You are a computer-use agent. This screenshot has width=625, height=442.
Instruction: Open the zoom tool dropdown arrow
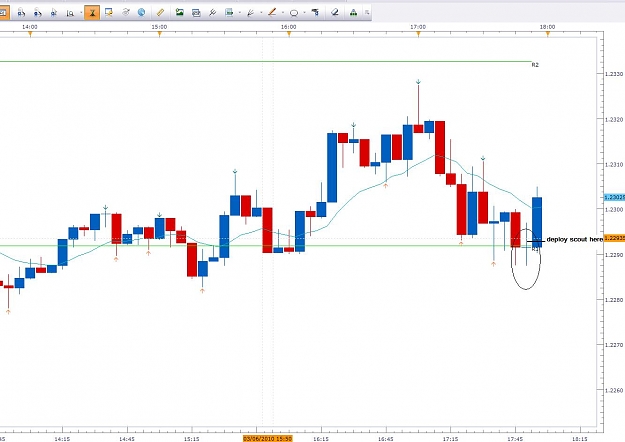(81, 13)
